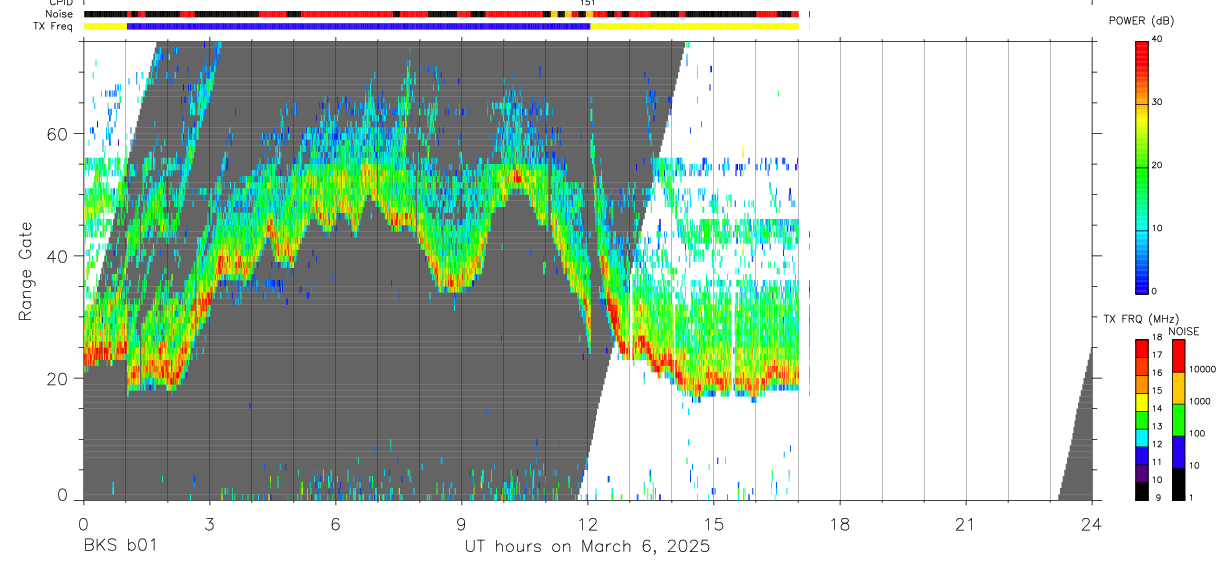The height and width of the screenshot is (567, 1228).
Task: Click the "POWER (dB)" colorbar title
Action: point(1141,21)
